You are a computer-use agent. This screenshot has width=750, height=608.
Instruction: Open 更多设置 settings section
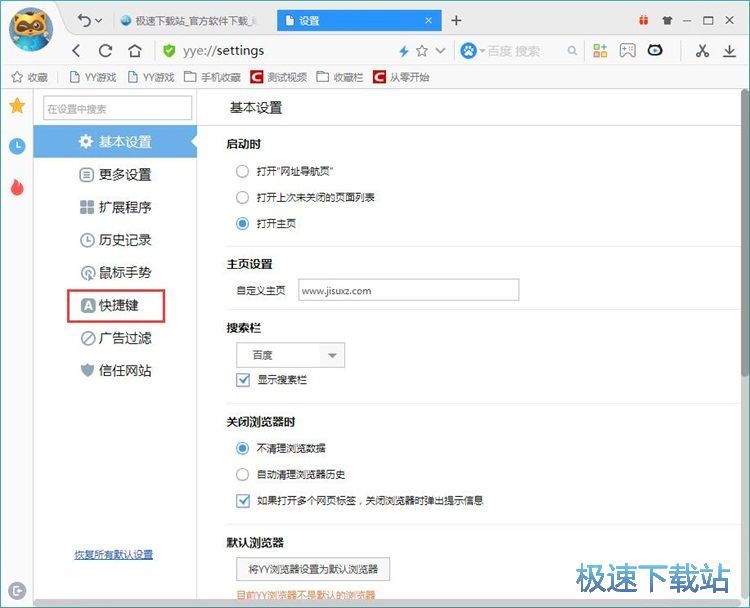coord(115,175)
